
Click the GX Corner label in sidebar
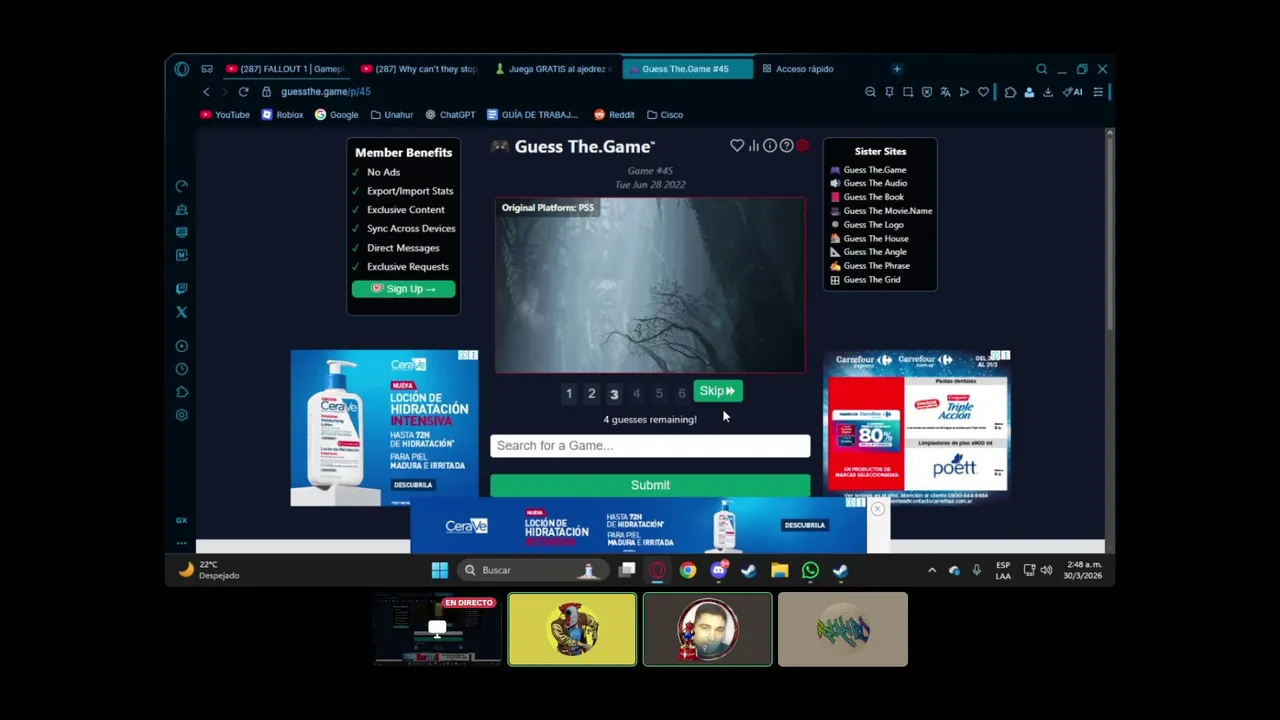coord(181,520)
